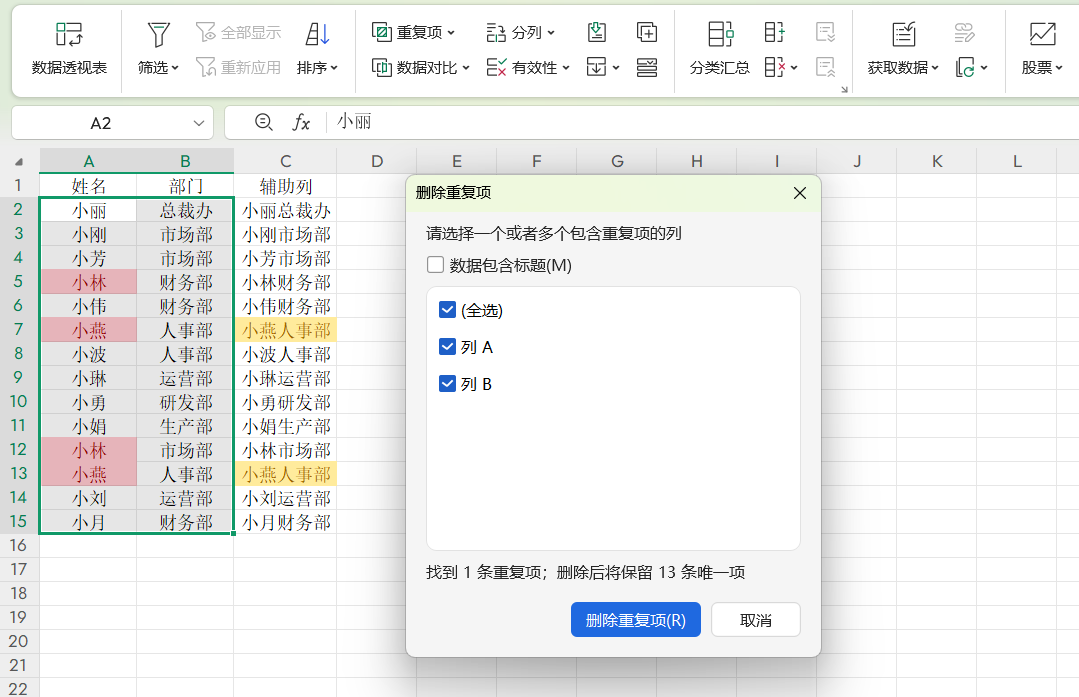Select the yellow highlighted cell 小燕人事部 in row 7
The width and height of the screenshot is (1079, 697).
285,330
